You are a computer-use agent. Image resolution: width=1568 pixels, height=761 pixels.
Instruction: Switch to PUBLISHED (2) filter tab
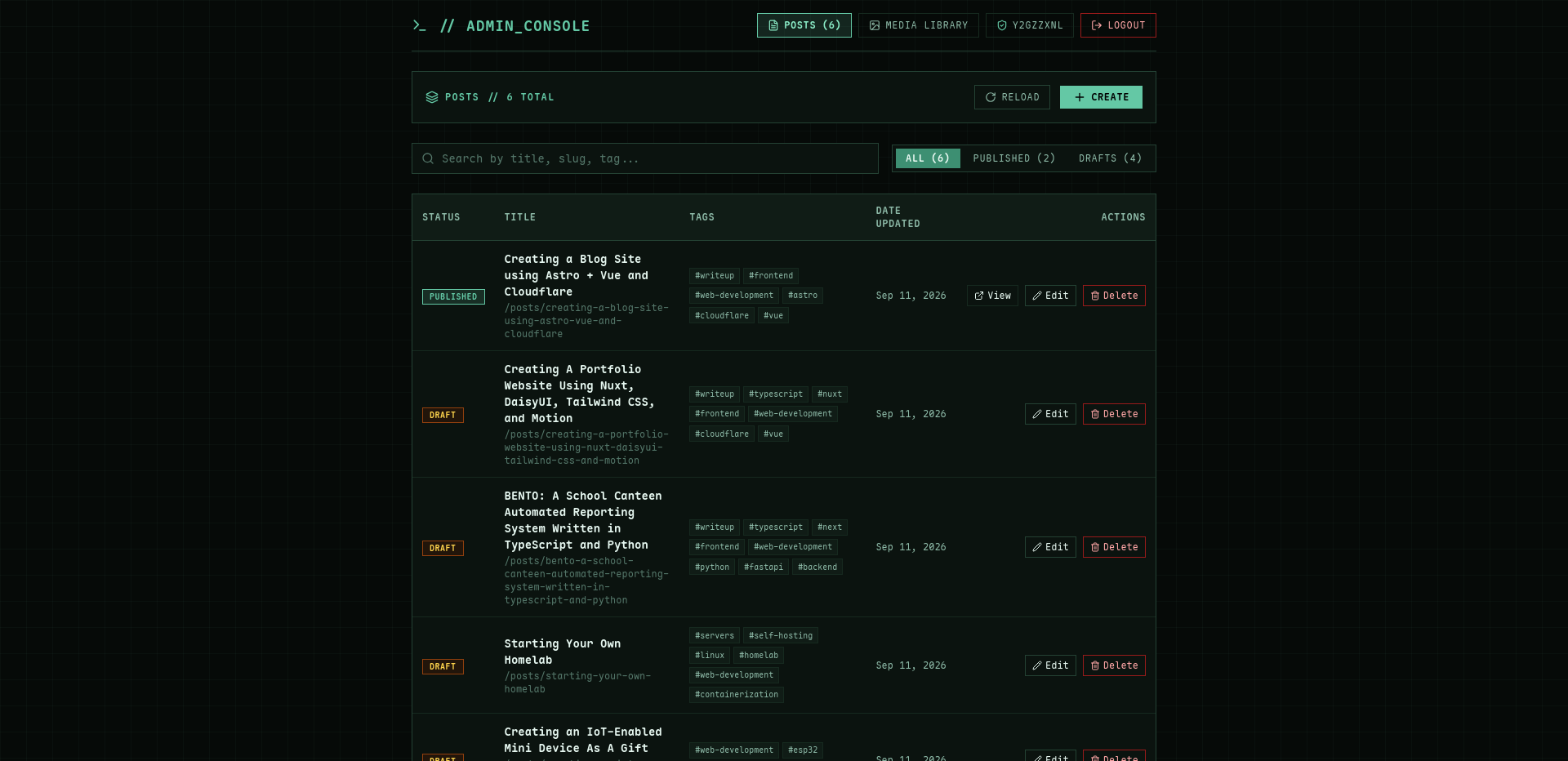click(x=1014, y=158)
